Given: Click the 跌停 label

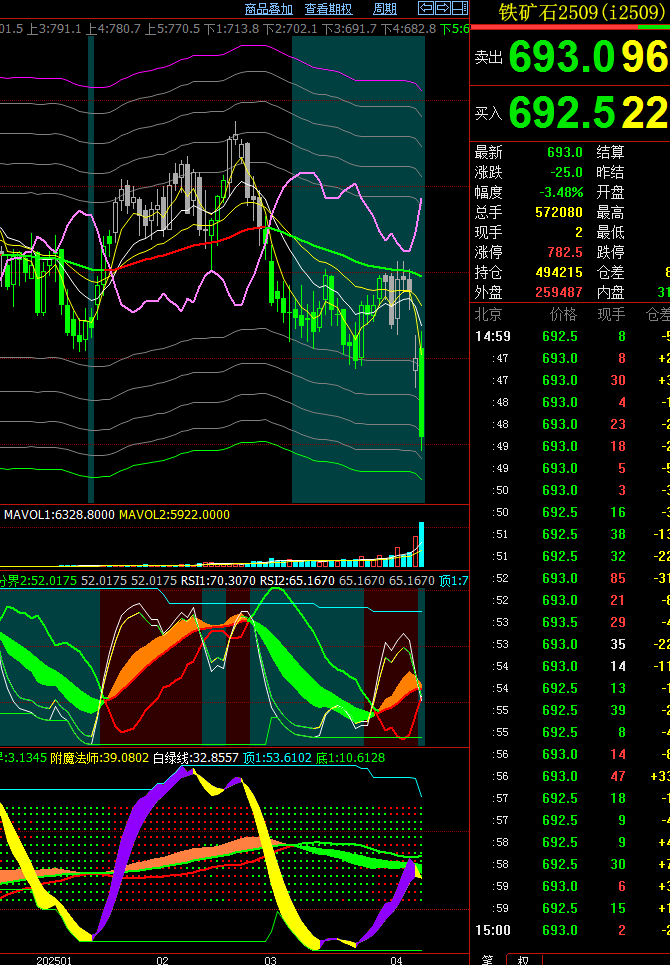Looking at the screenshot, I should 610,252.
